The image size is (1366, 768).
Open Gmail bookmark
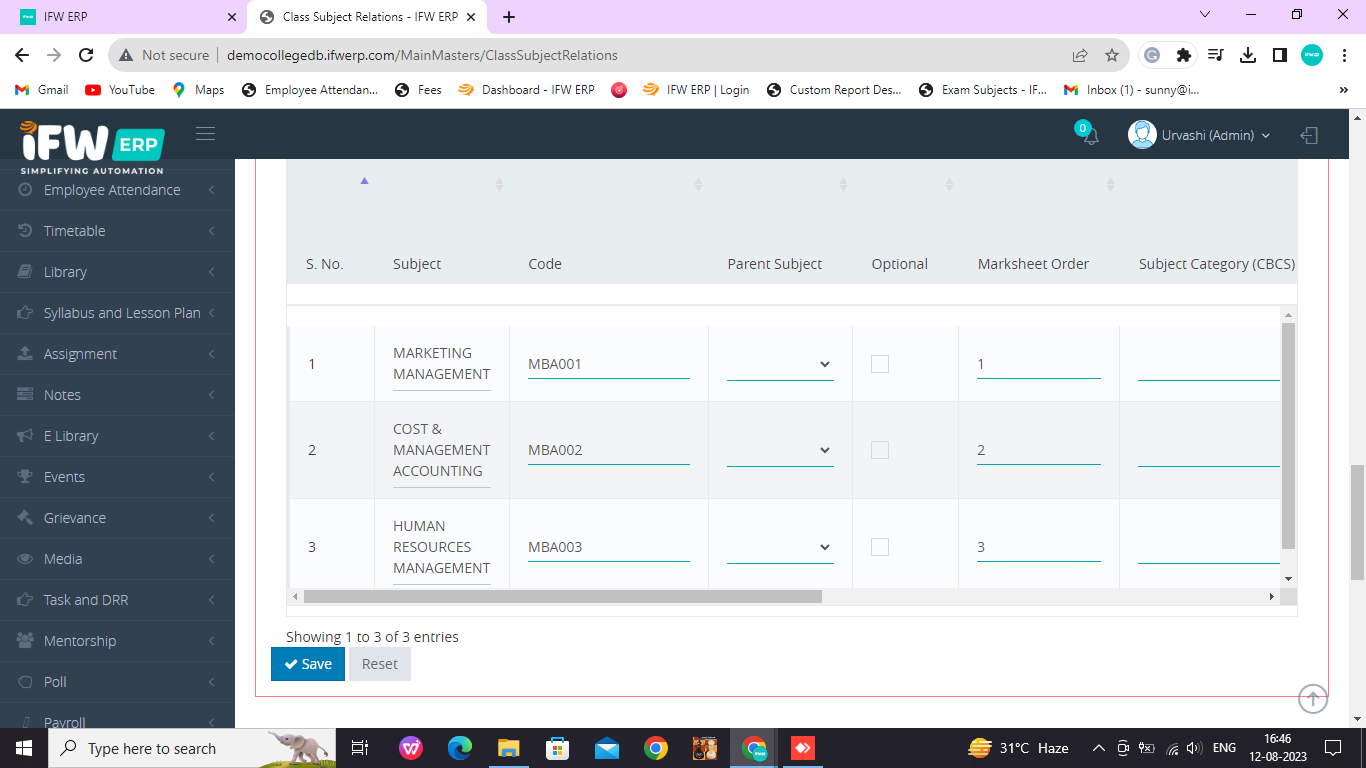pos(42,90)
